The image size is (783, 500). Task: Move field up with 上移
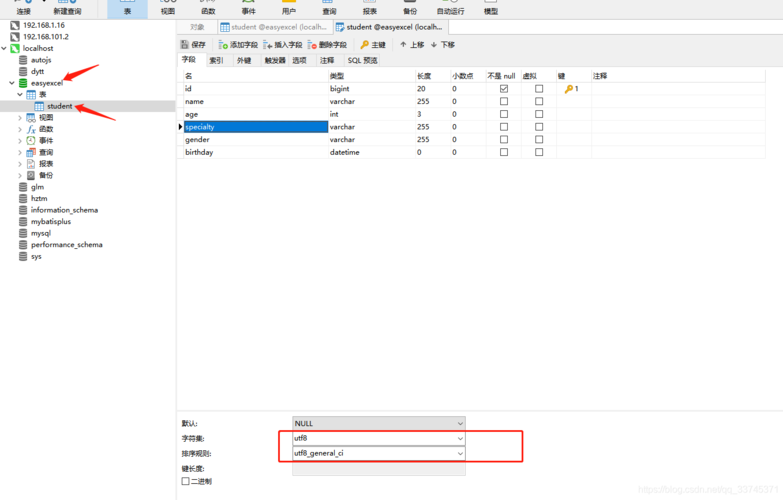[x=412, y=44]
